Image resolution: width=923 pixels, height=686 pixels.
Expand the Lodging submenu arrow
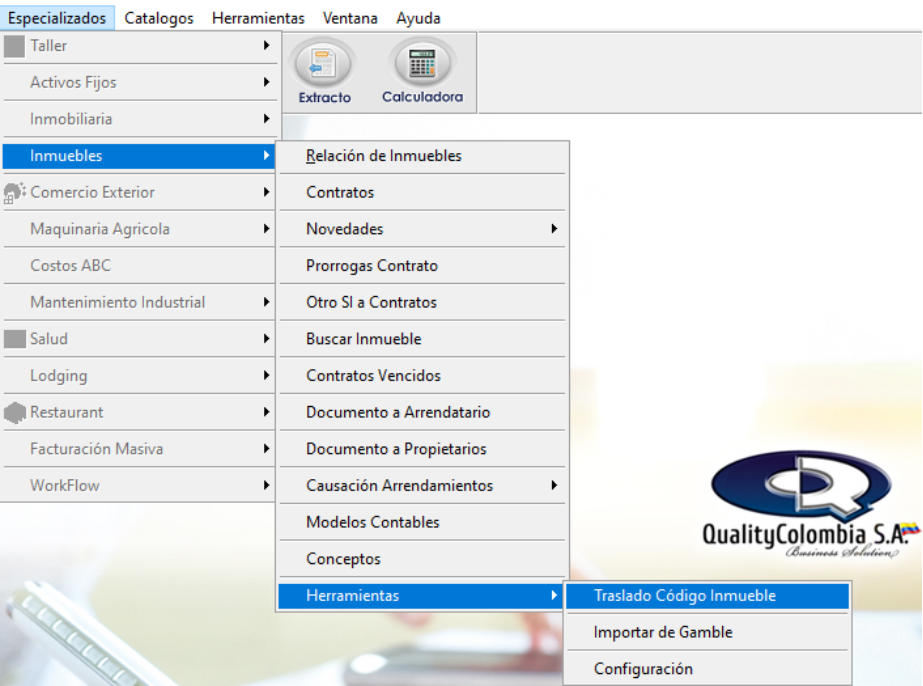(267, 375)
